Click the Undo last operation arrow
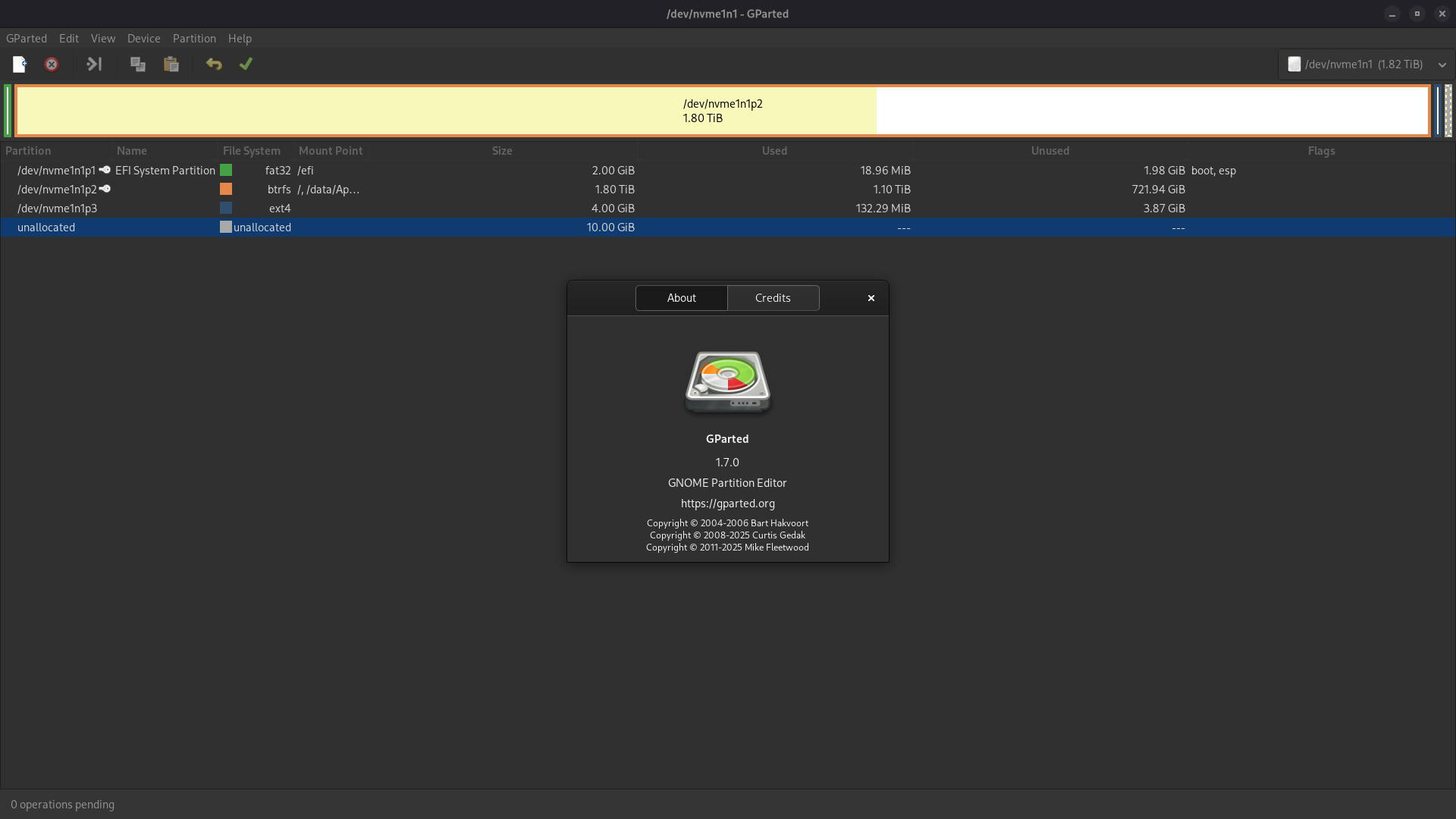 pyautogui.click(x=214, y=64)
